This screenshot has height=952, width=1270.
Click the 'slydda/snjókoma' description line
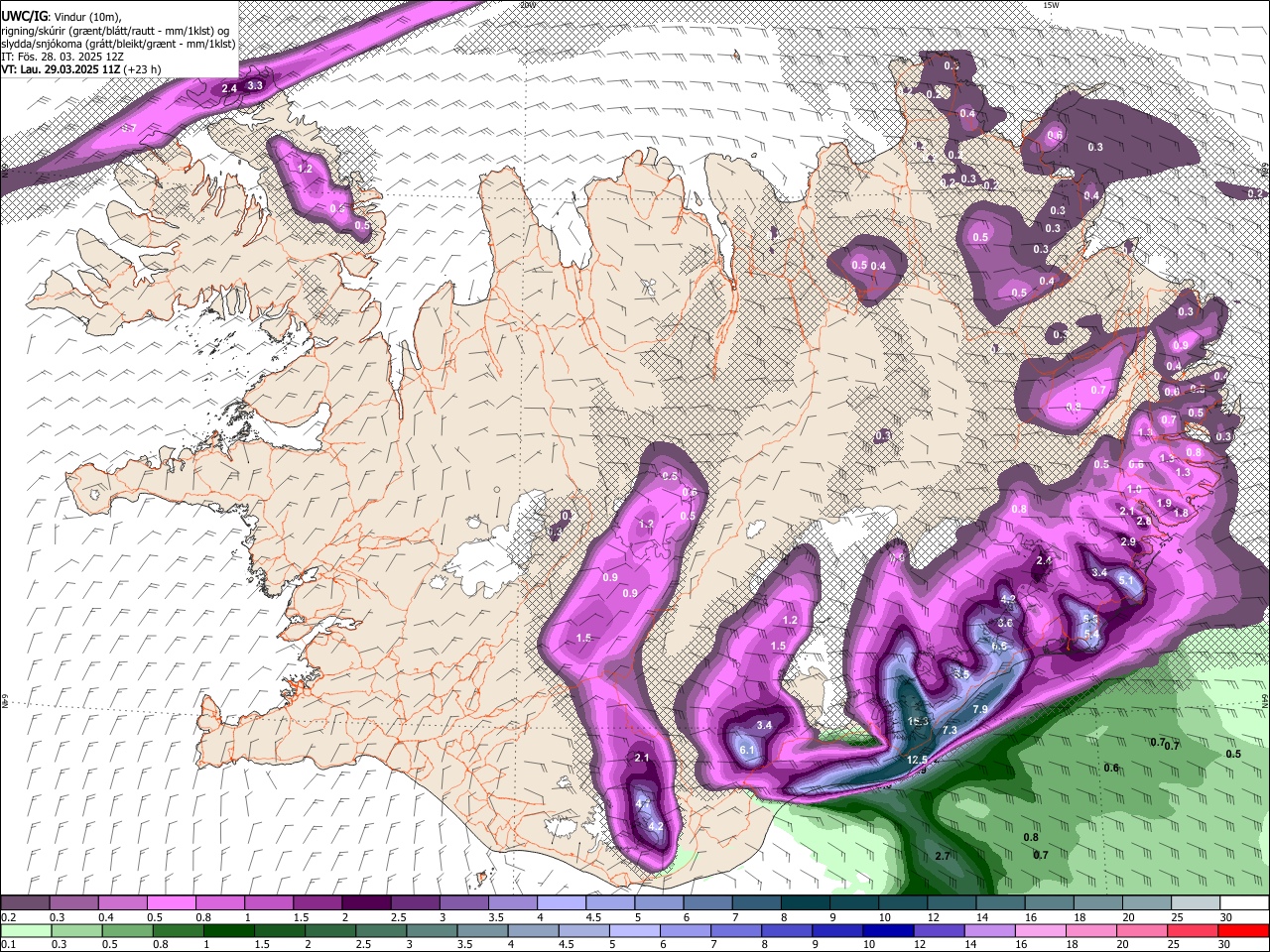click(118, 44)
